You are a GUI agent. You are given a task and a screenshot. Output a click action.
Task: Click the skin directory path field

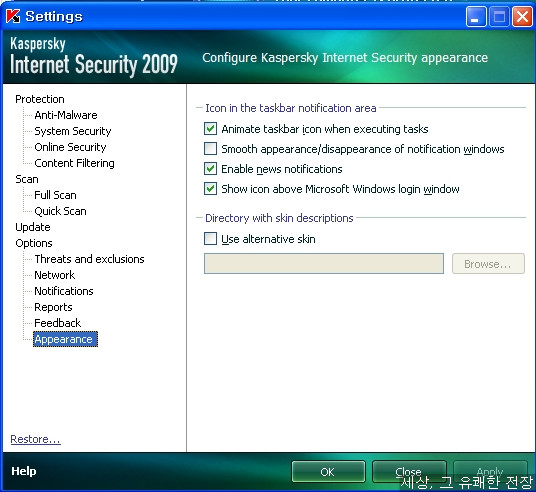pos(324,263)
